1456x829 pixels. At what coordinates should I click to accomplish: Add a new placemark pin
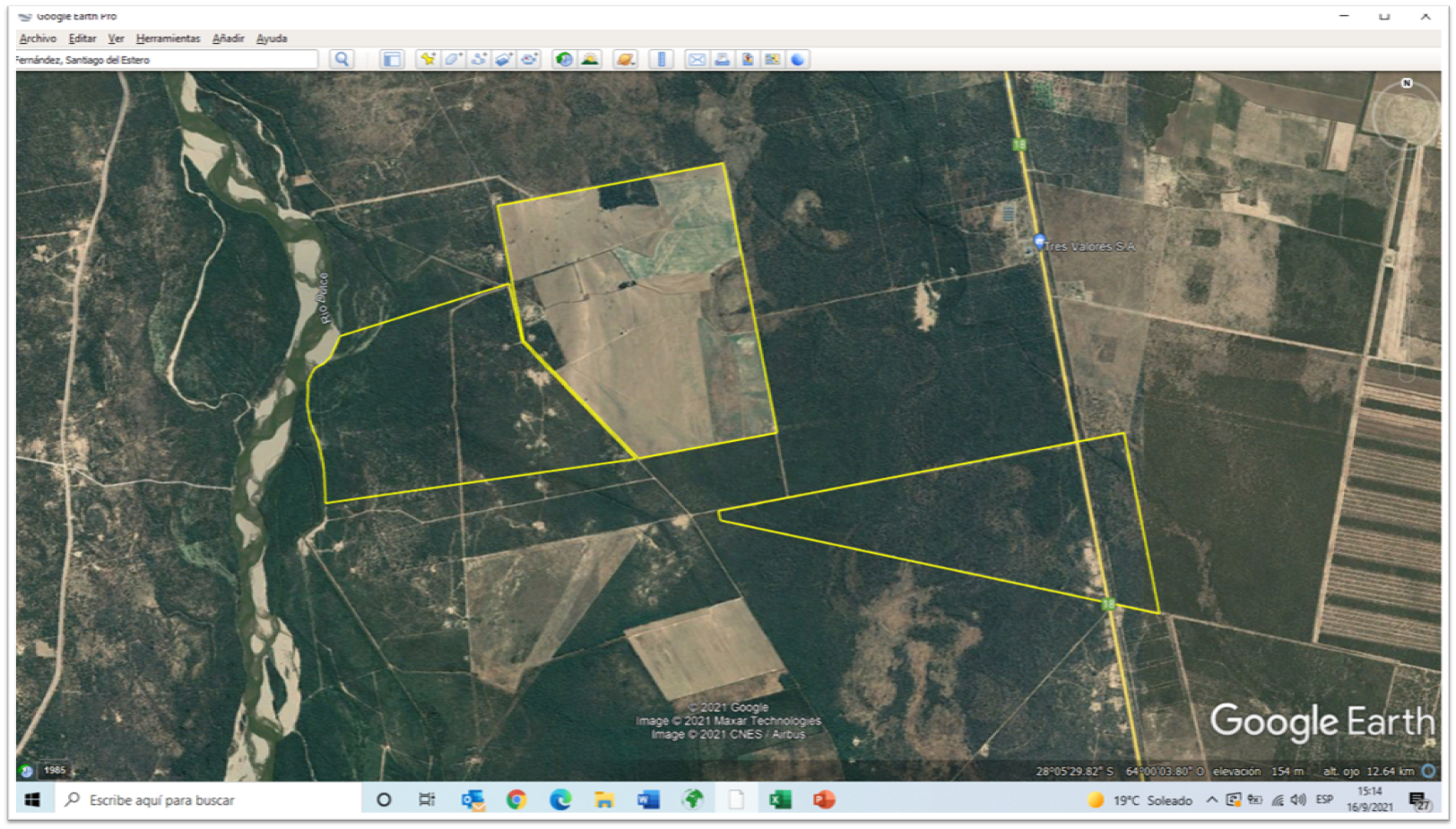[428, 59]
